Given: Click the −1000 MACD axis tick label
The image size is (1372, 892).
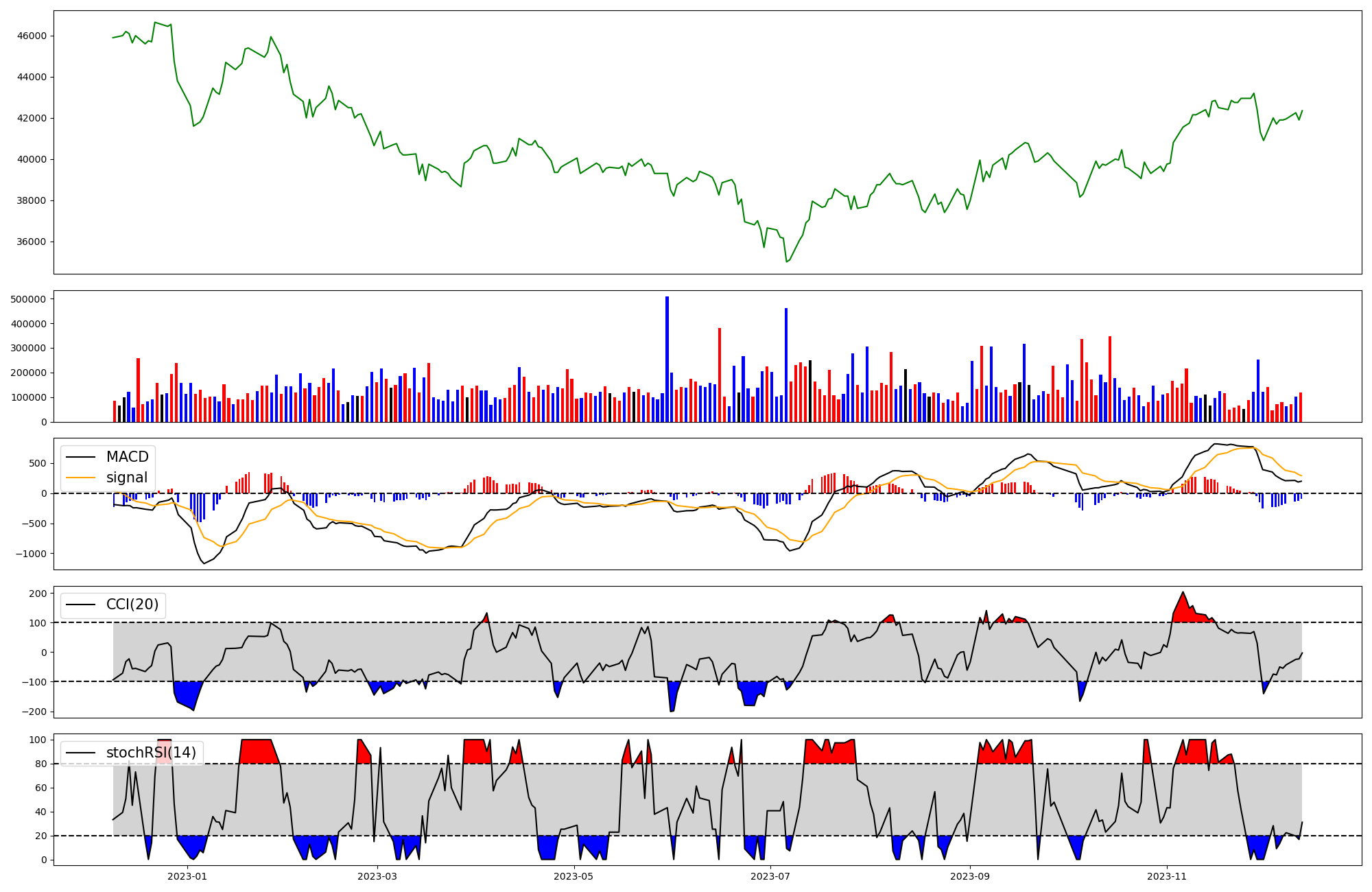Looking at the screenshot, I should click(30, 554).
